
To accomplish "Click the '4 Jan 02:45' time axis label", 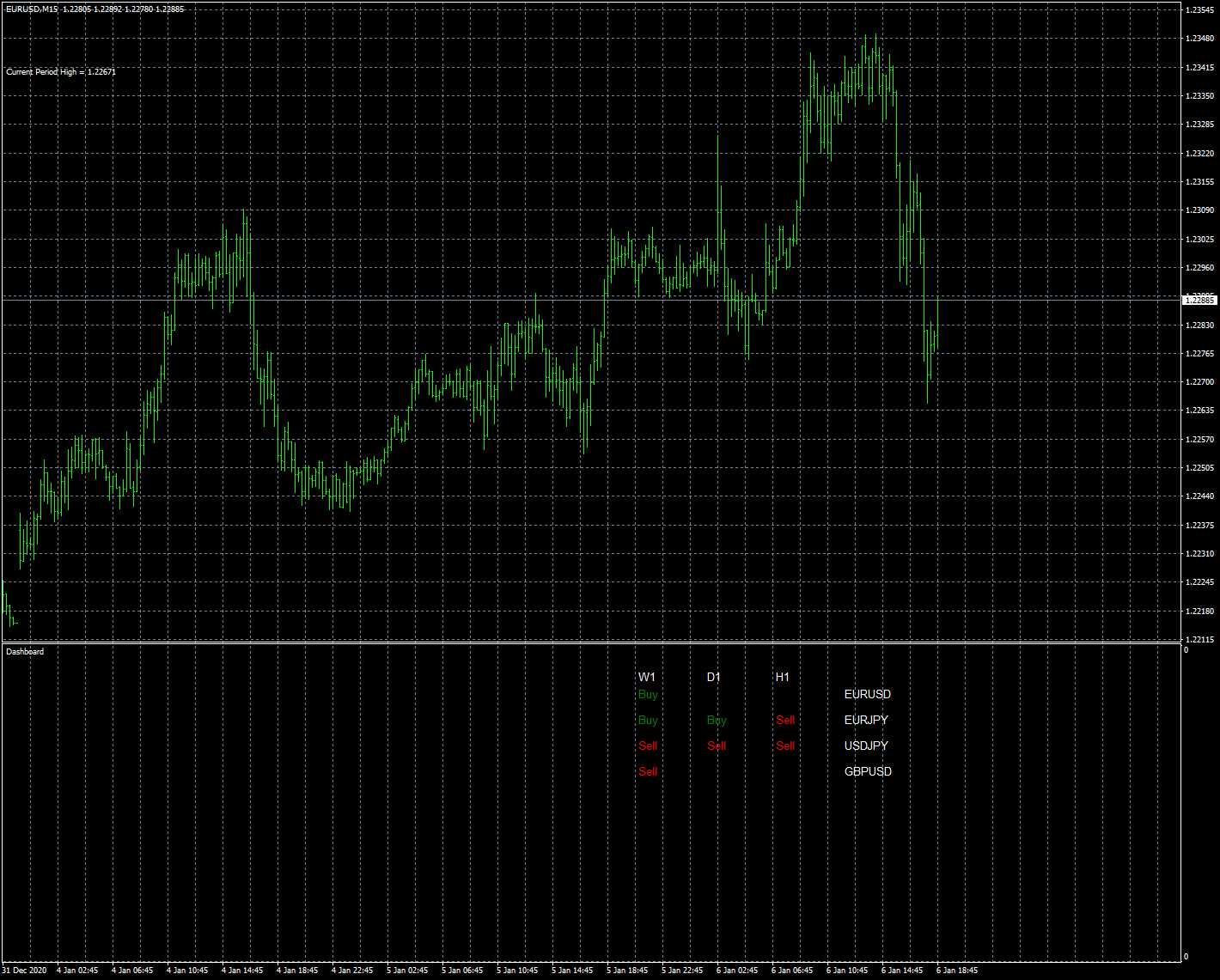I will [77, 971].
